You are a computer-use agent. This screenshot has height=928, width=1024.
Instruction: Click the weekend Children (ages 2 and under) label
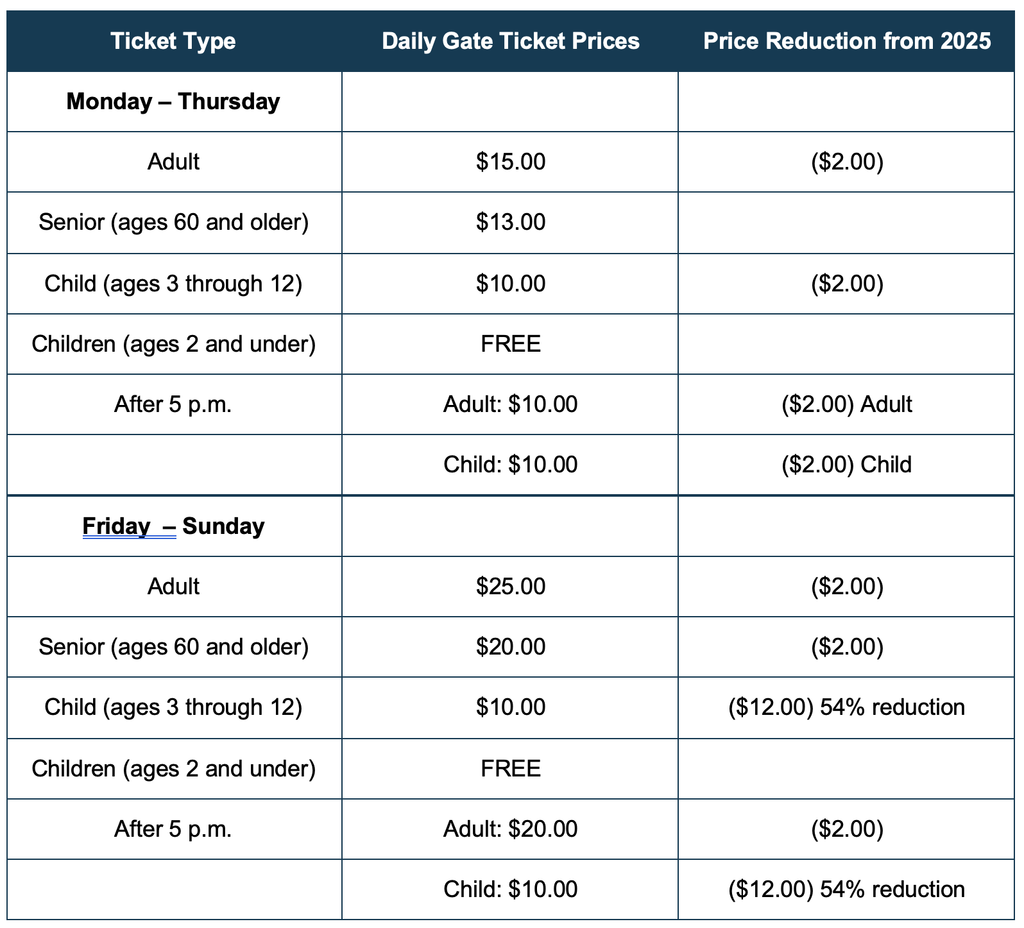pos(173,769)
